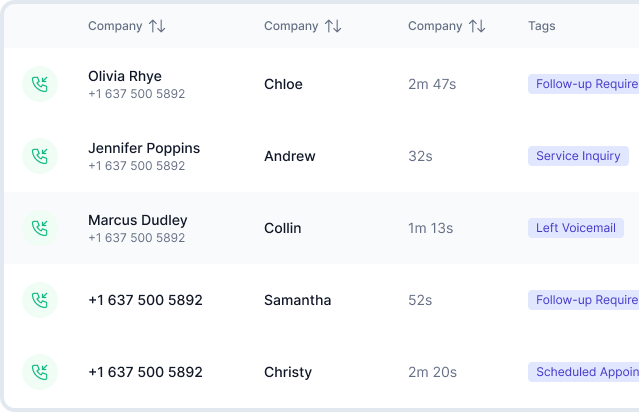Viewport: 639px width, 412px height.
Task: Select the Scheduled Appointment tag in Christy's row
Action: (585, 372)
